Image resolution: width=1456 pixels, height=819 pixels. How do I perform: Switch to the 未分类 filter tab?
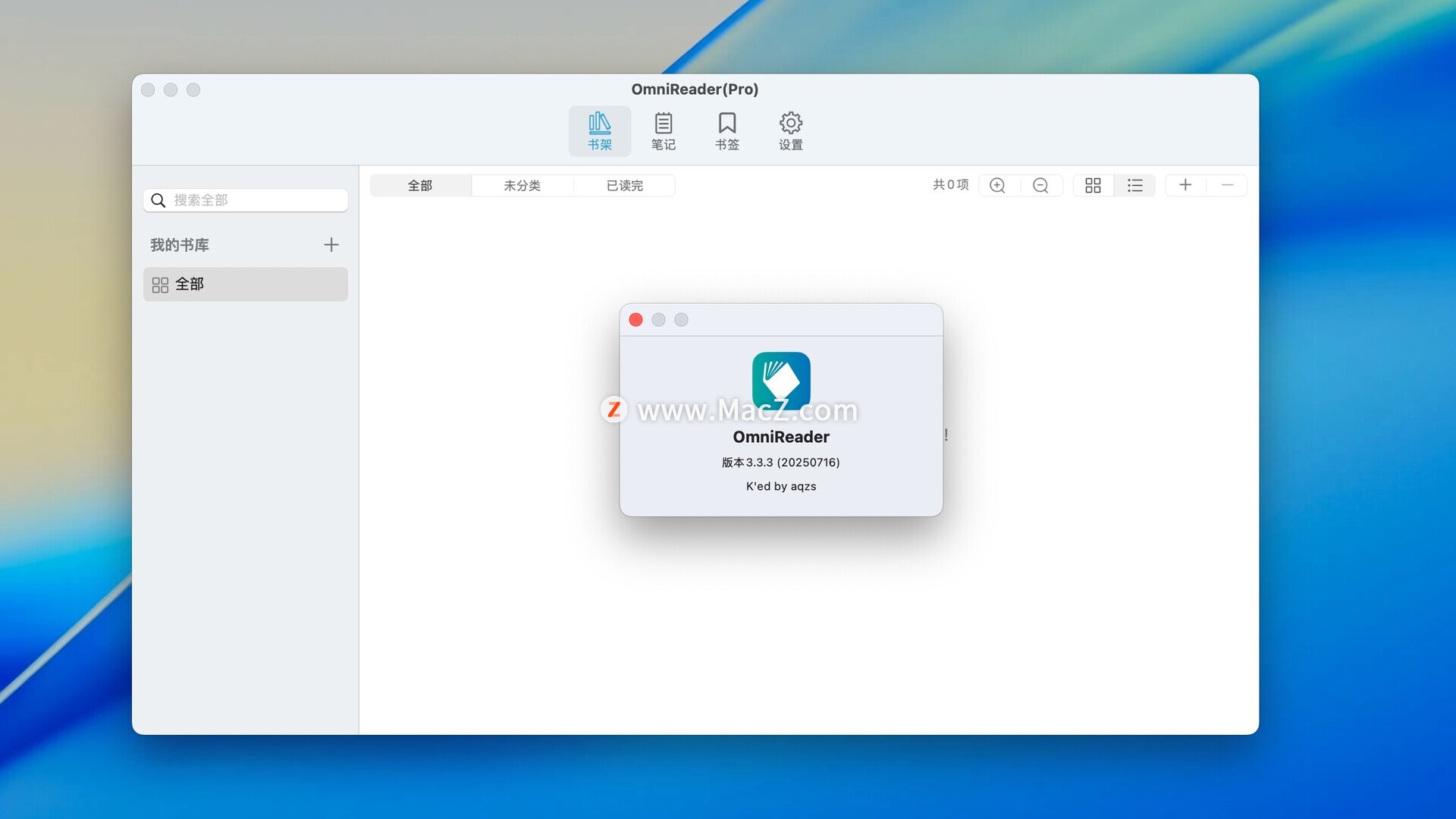pyautogui.click(x=522, y=185)
